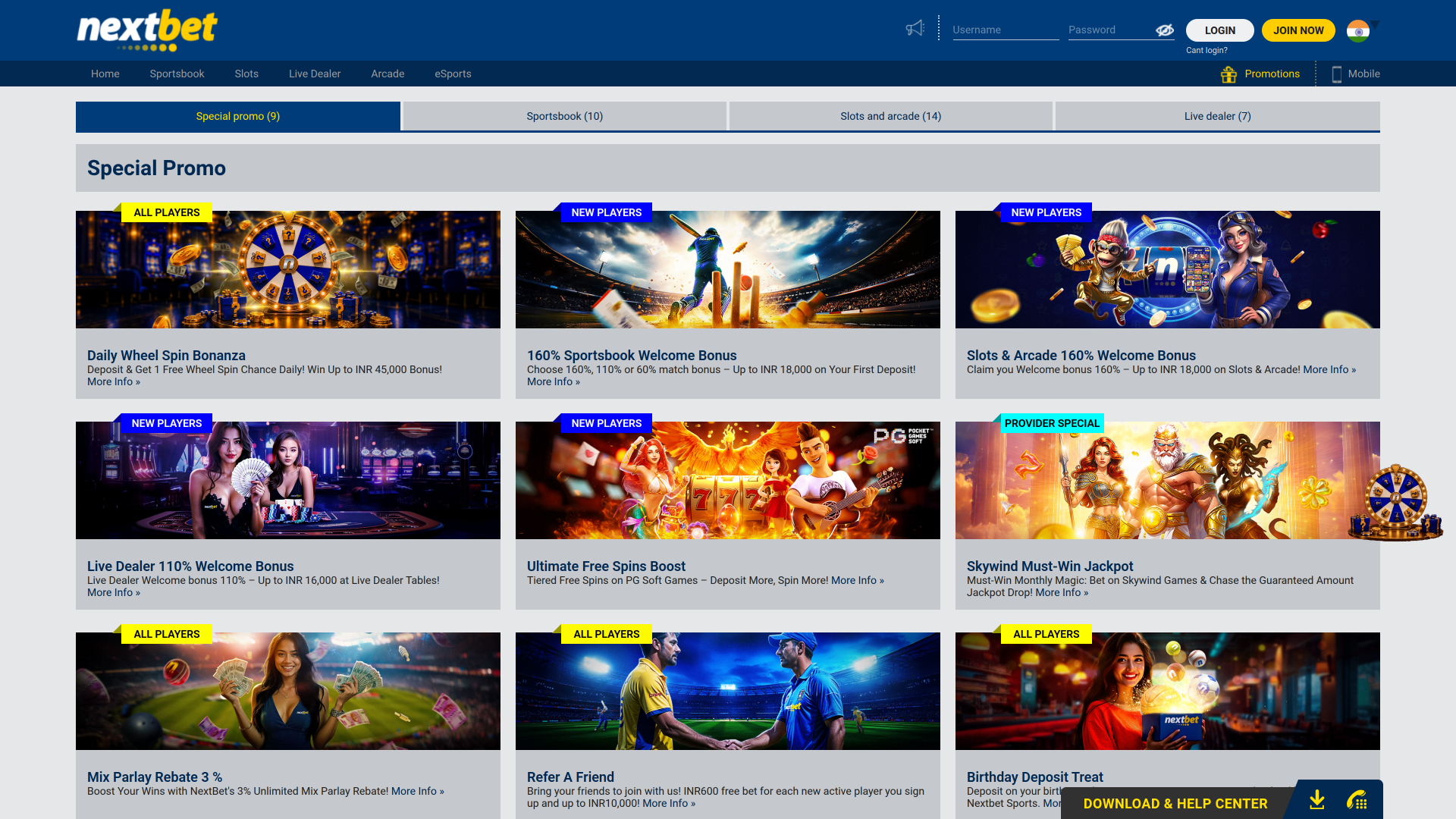Open the eSports menu item
This screenshot has height=819, width=1456.
pos(453,74)
